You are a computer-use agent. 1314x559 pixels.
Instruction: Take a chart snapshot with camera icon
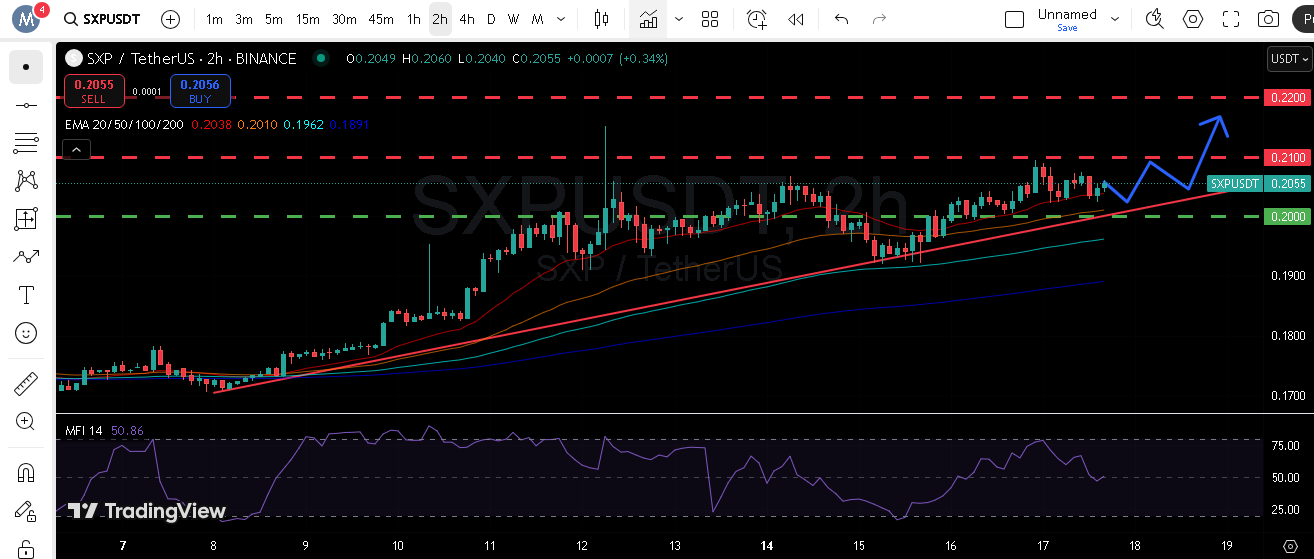click(x=1269, y=19)
